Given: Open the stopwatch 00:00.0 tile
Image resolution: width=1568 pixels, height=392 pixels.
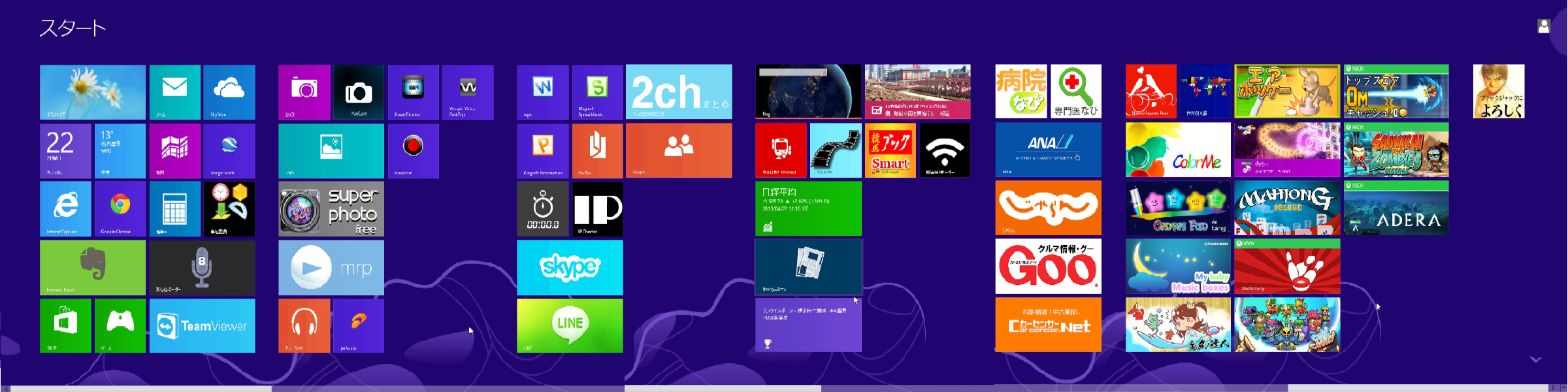Looking at the screenshot, I should pyautogui.click(x=543, y=209).
